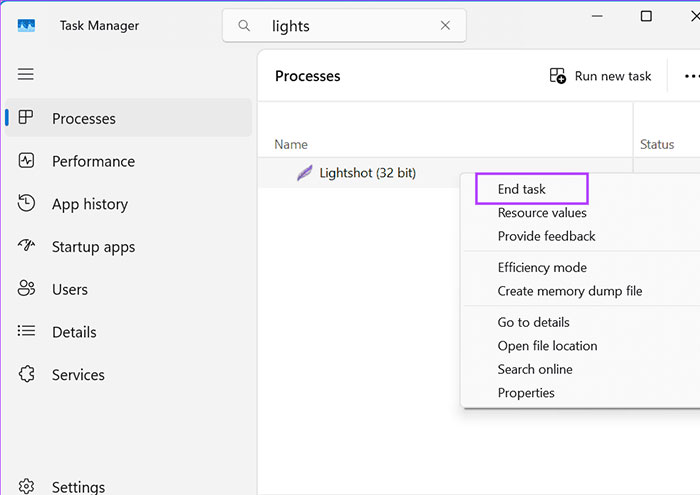Viewport: 700px width, 495px height.
Task: Clear the search box with X
Action: 445,26
